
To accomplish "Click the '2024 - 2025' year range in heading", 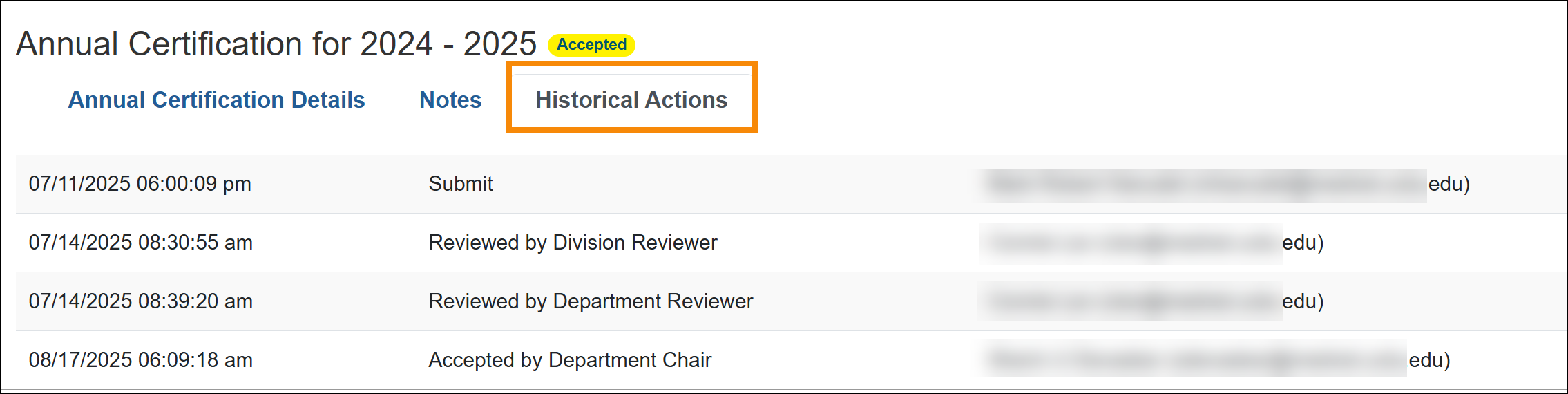I will point(448,44).
